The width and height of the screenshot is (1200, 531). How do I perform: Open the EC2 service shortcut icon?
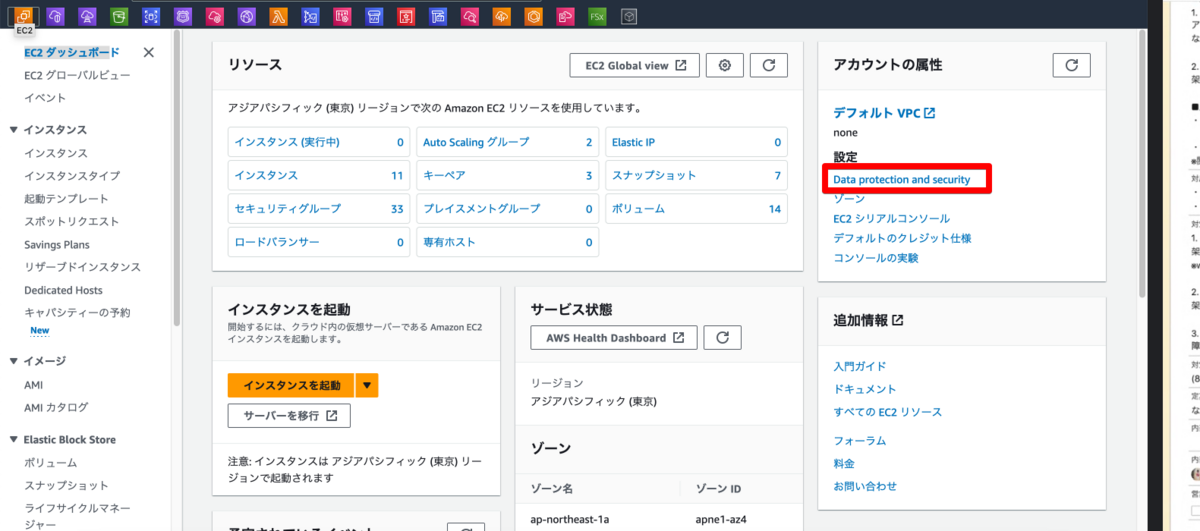point(25,16)
